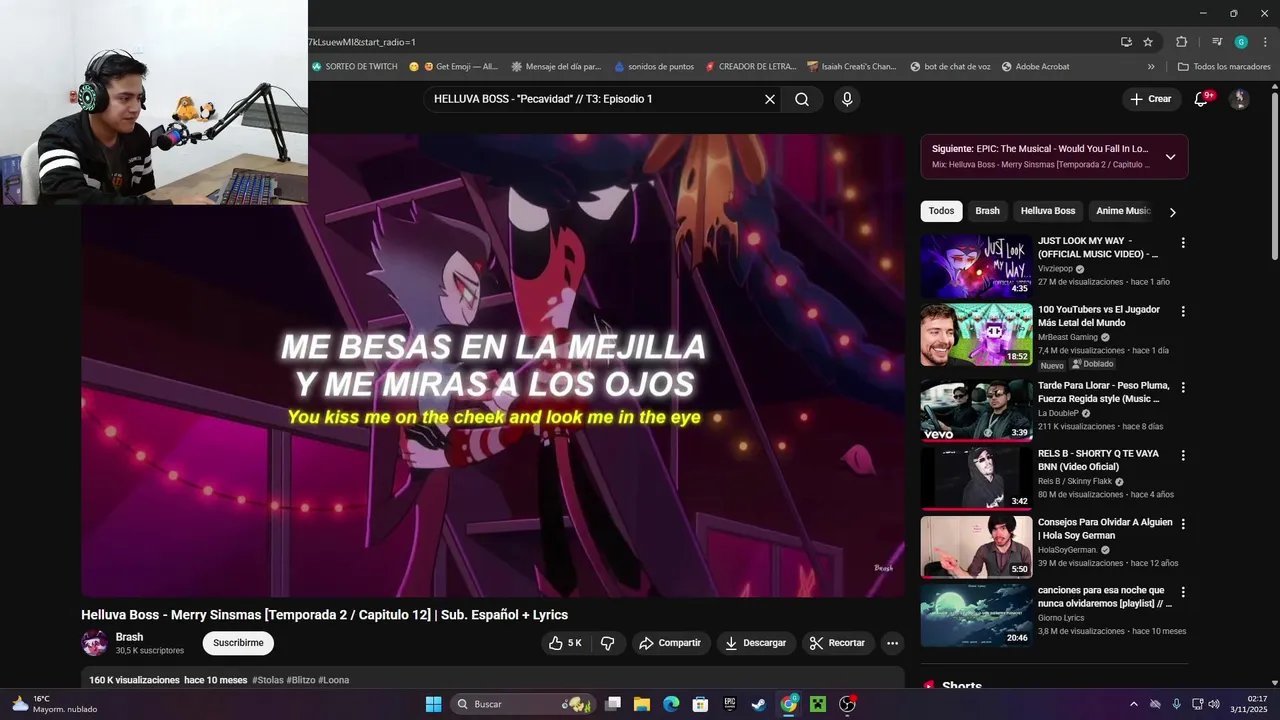Viewport: 1280px width, 720px height.
Task: Open Brash channel avatar
Action: coord(95,643)
